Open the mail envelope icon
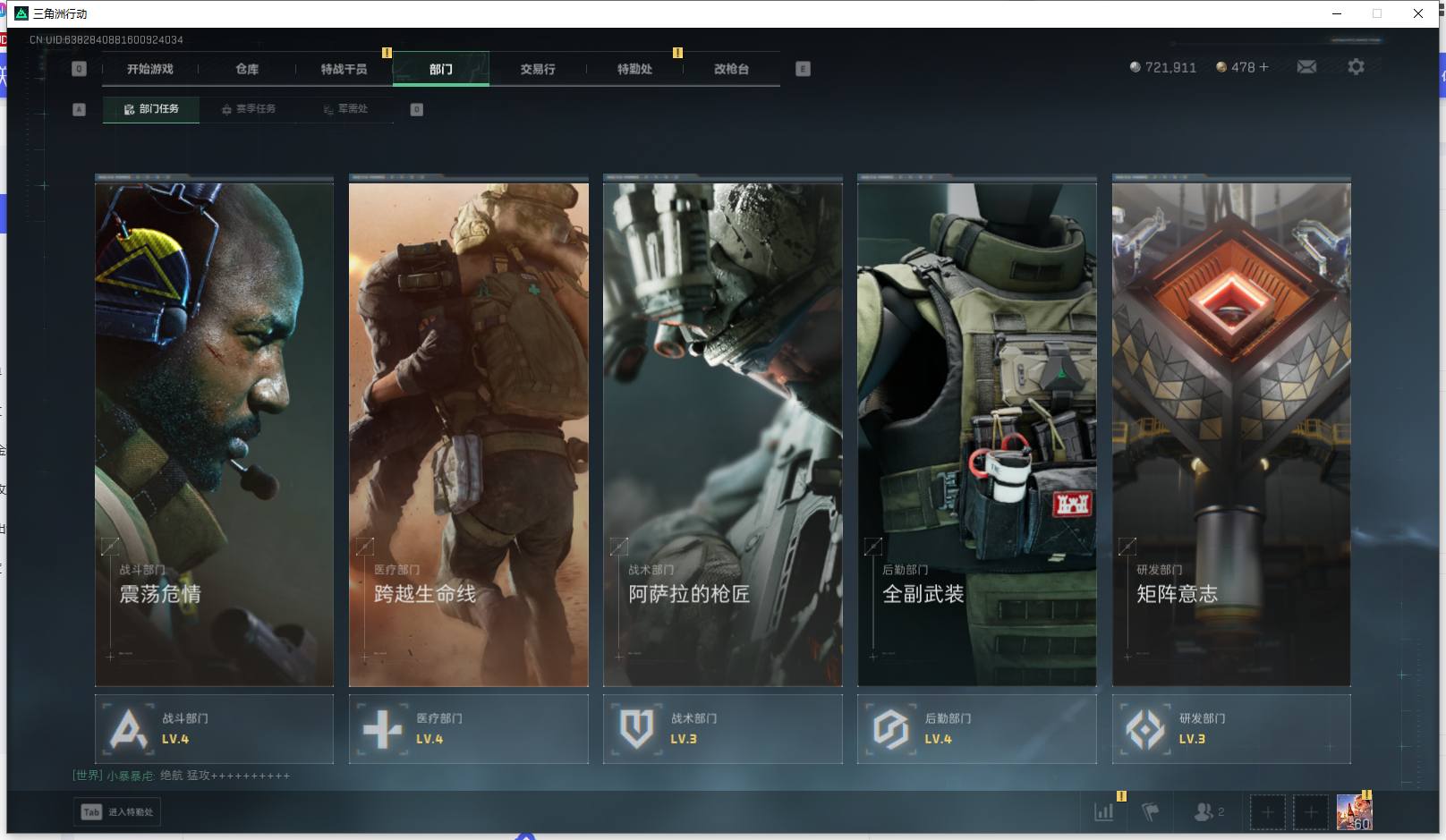Image resolution: width=1446 pixels, height=840 pixels. [1306, 67]
